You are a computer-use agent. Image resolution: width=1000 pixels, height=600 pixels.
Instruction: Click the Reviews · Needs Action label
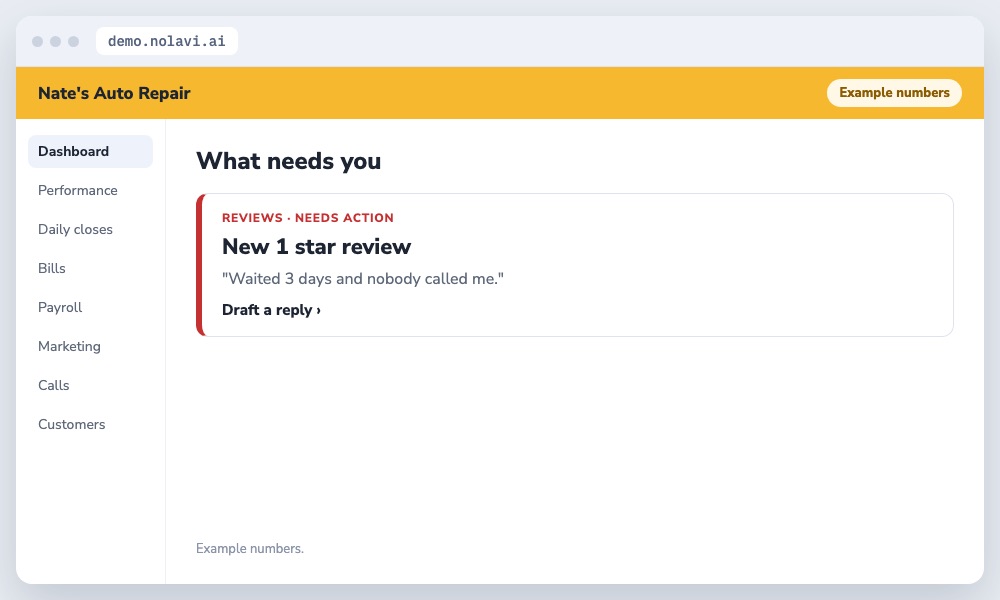tap(307, 217)
